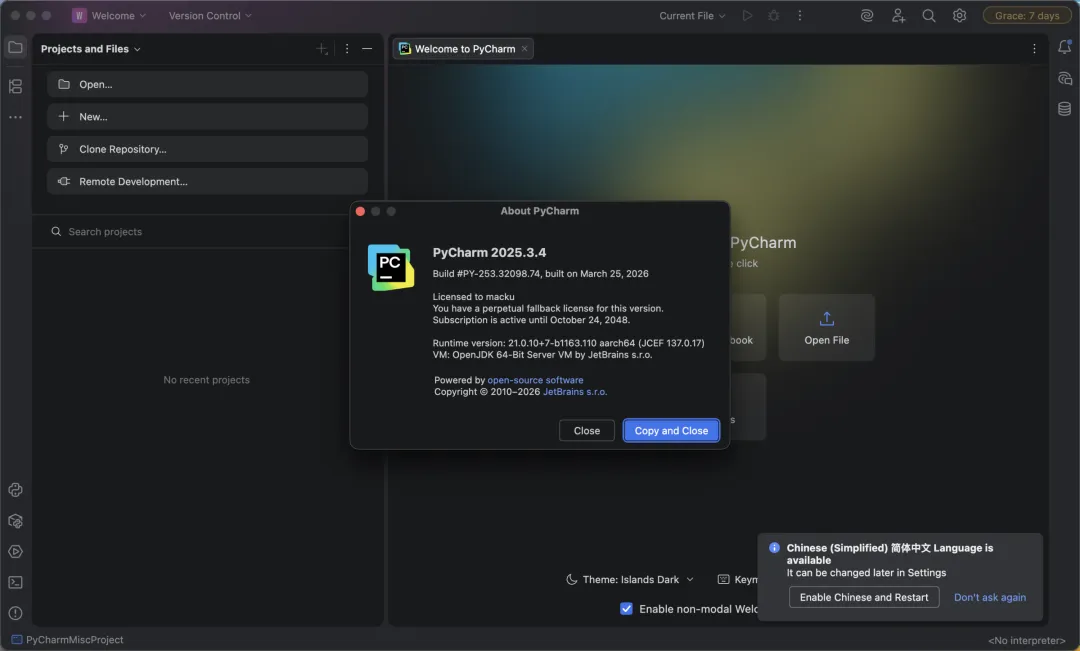The width and height of the screenshot is (1080, 651).
Task: Click the Open File card
Action: tap(827, 327)
